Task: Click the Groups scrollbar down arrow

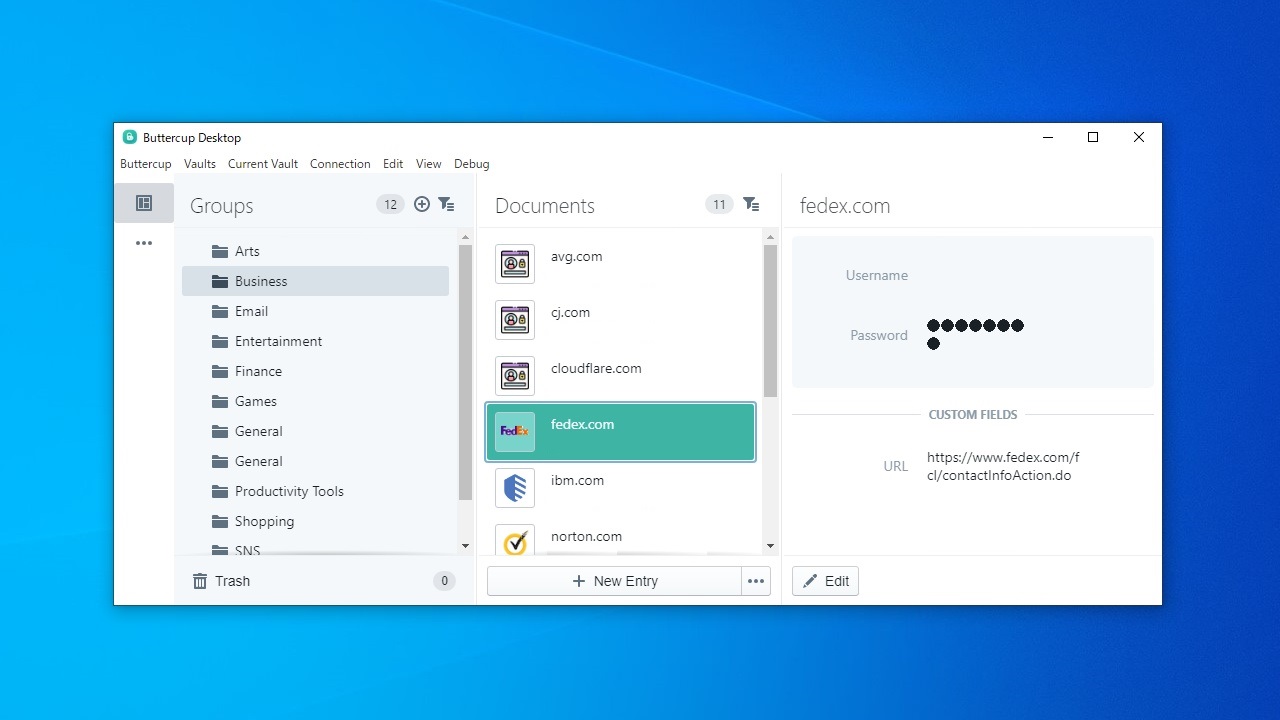Action: point(465,546)
